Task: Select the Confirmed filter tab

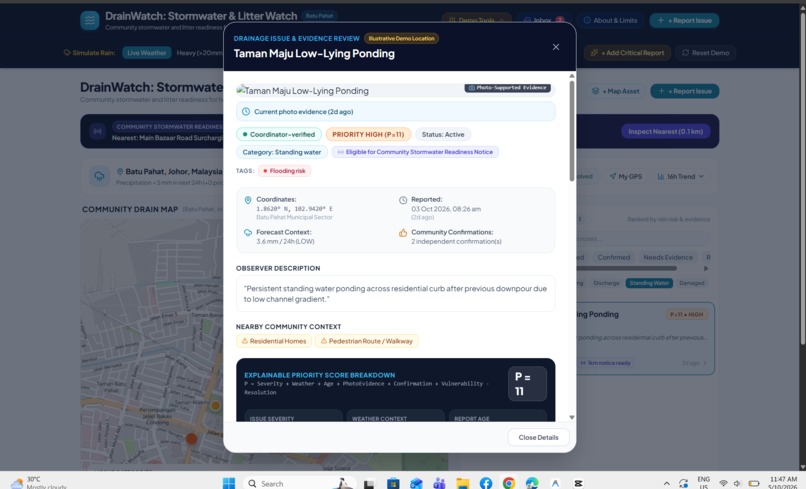Action: 613,257
